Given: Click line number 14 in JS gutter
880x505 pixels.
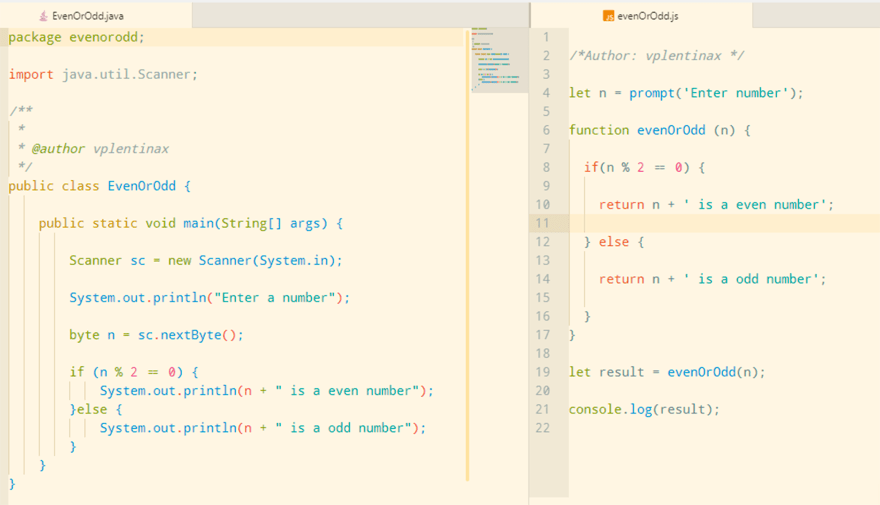Looking at the screenshot, I should [x=542, y=279].
